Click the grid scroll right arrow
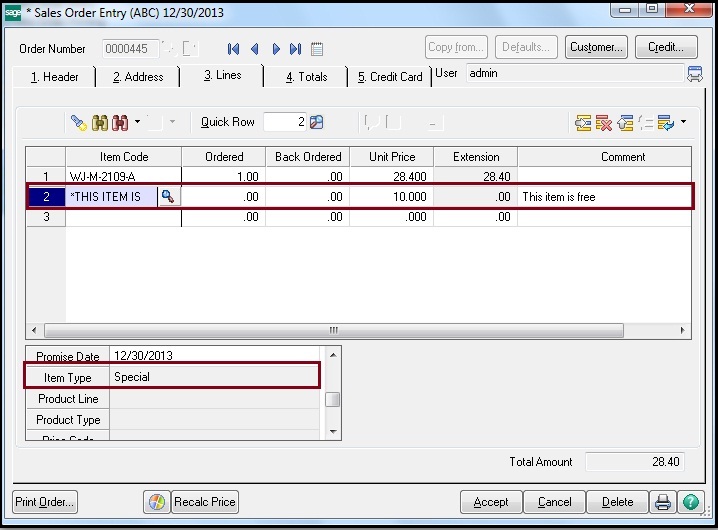Screen dimensions: 718x530 tap(683, 330)
